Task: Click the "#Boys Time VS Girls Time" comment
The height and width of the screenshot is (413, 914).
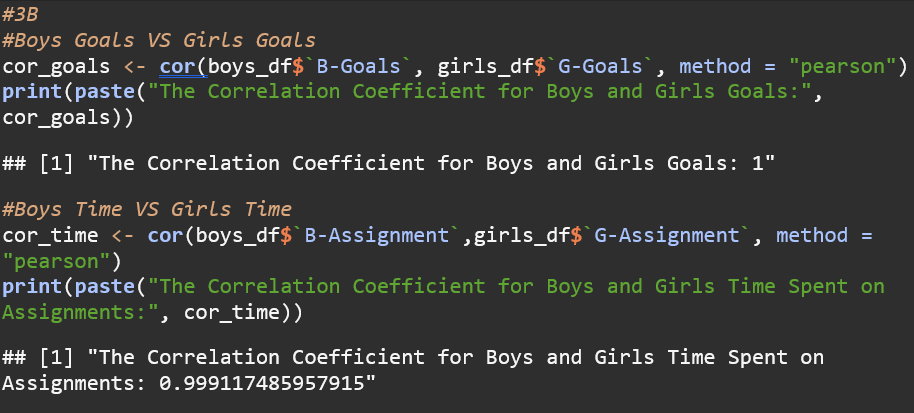Action: pos(146,210)
